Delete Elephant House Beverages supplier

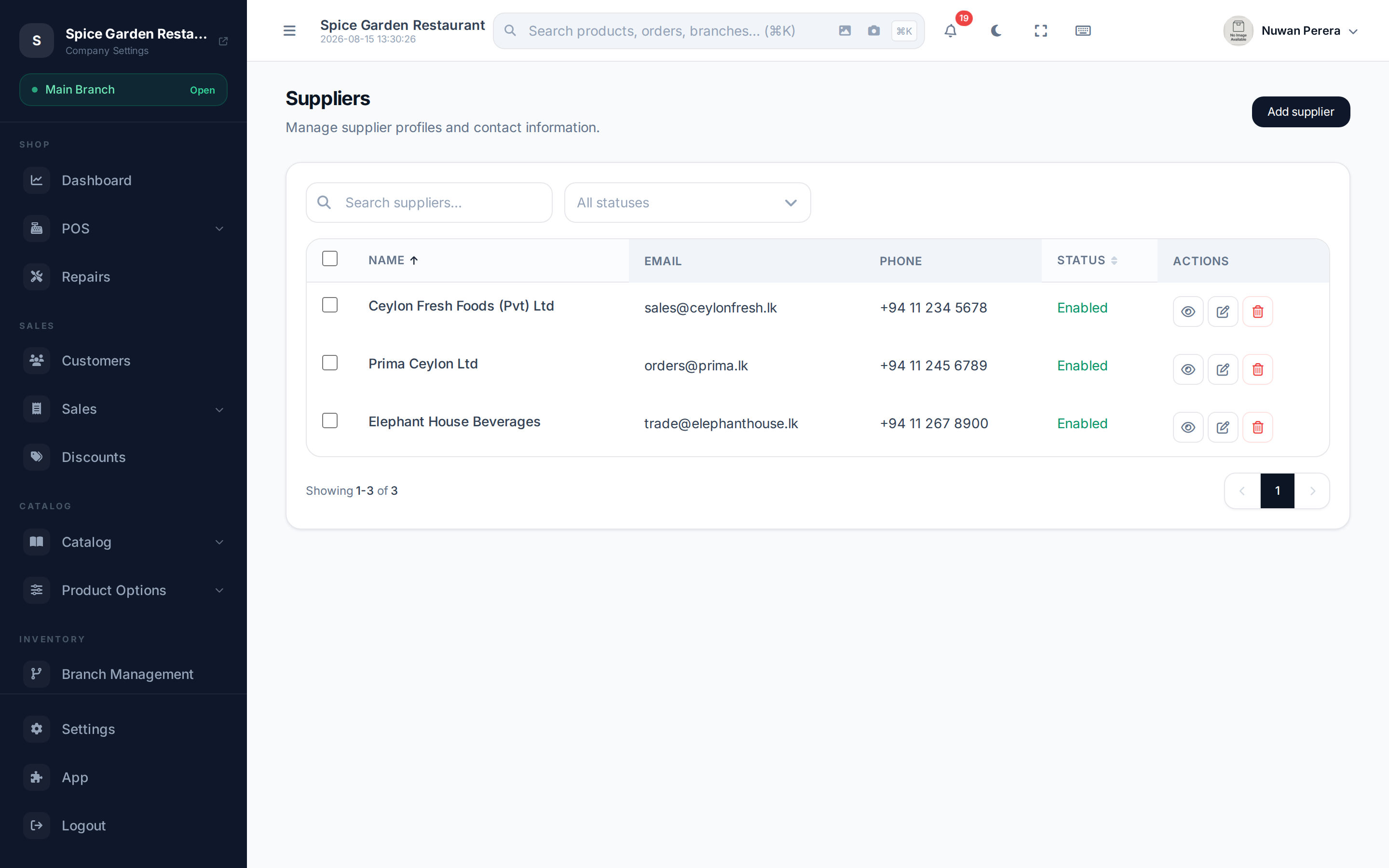pyautogui.click(x=1257, y=428)
